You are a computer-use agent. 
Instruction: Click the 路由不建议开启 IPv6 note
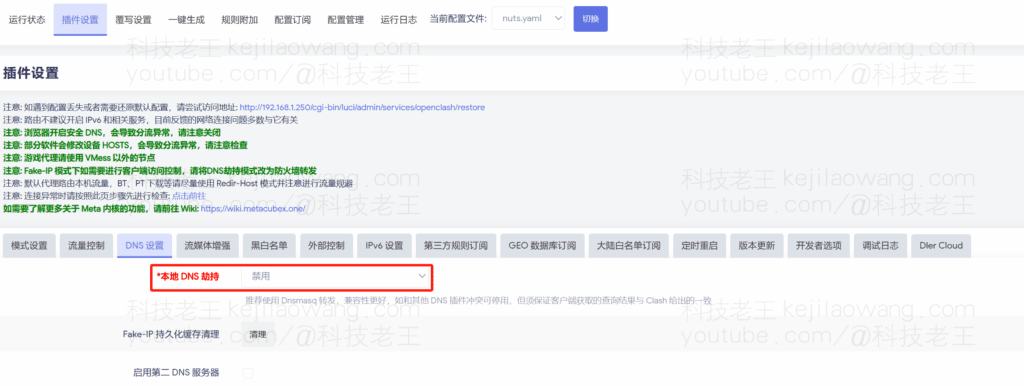click(151, 120)
